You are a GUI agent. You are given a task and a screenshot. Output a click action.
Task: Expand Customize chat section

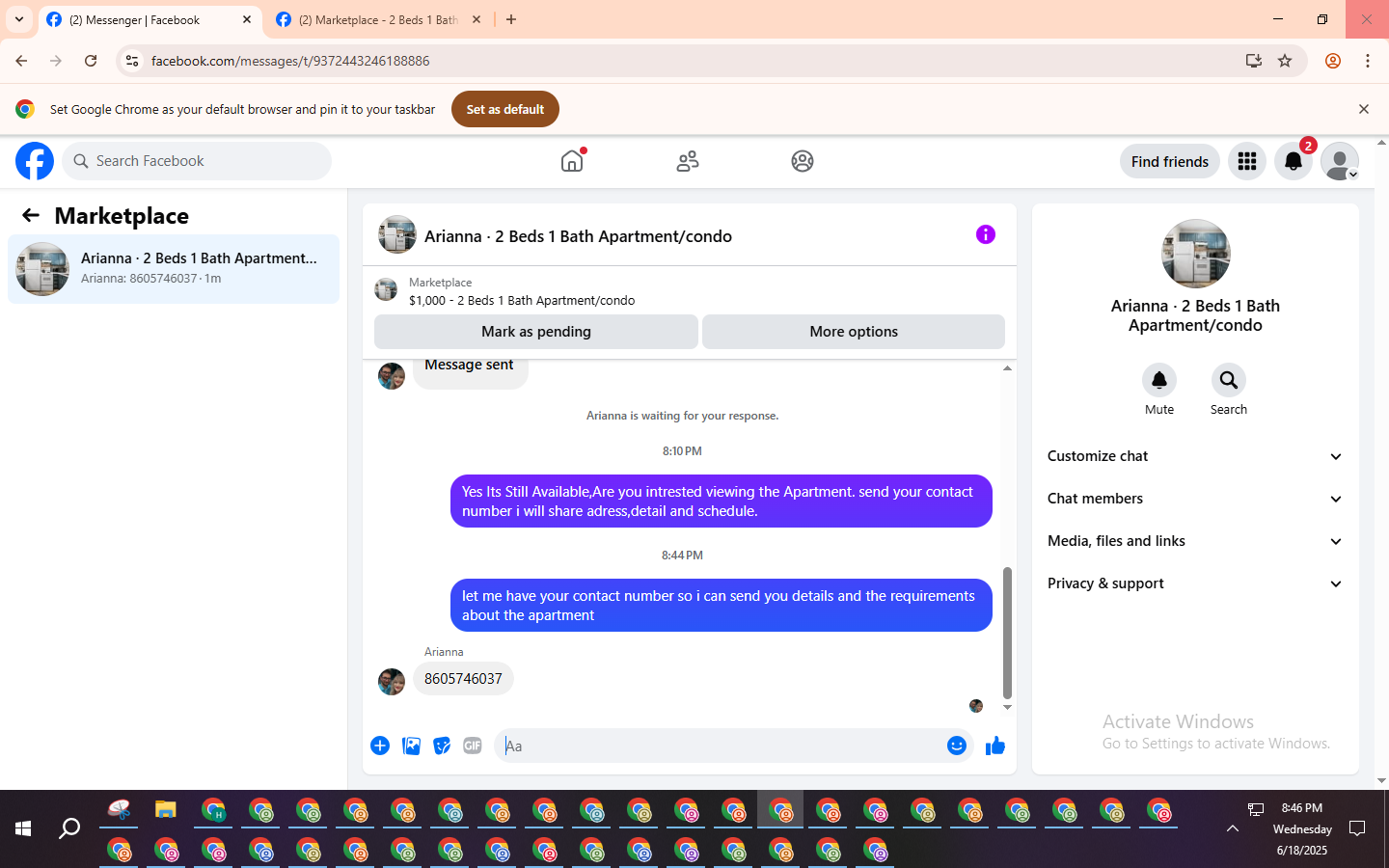pyautogui.click(x=1195, y=456)
